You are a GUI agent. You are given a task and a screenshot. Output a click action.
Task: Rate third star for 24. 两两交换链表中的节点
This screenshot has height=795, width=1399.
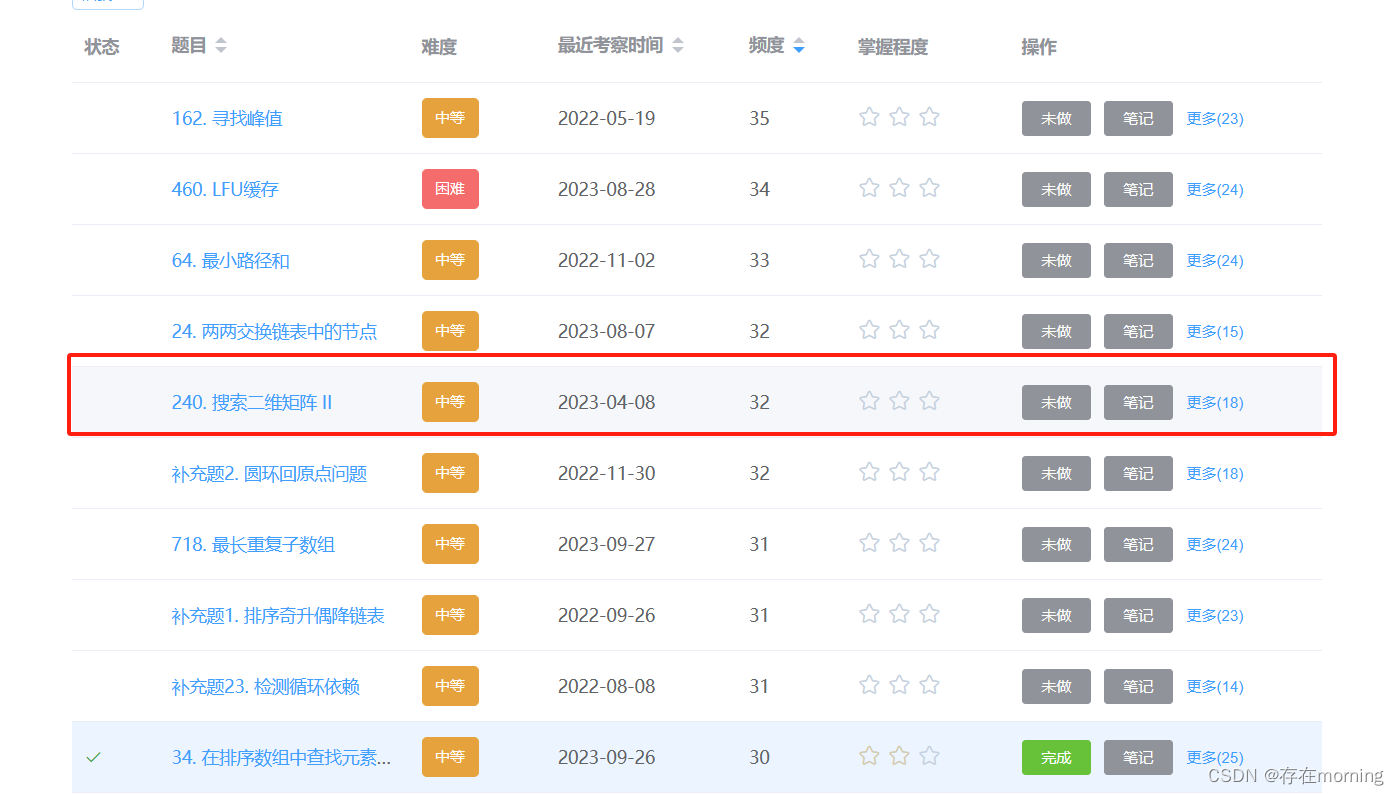(x=929, y=330)
